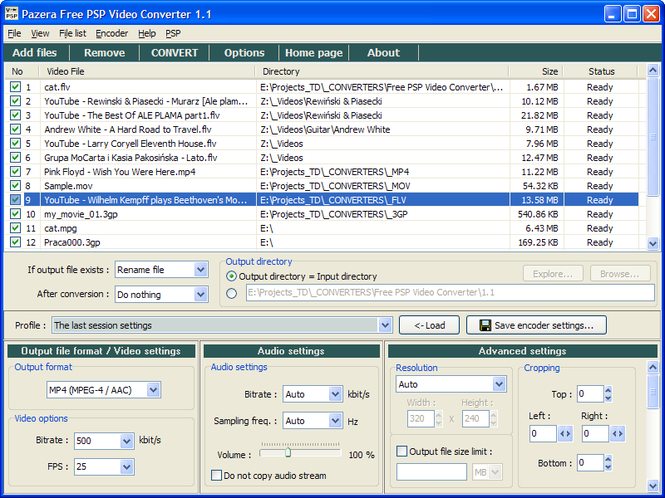Click the floppy disk icon on Save encoder settings
The width and height of the screenshot is (665, 498).
point(485,326)
